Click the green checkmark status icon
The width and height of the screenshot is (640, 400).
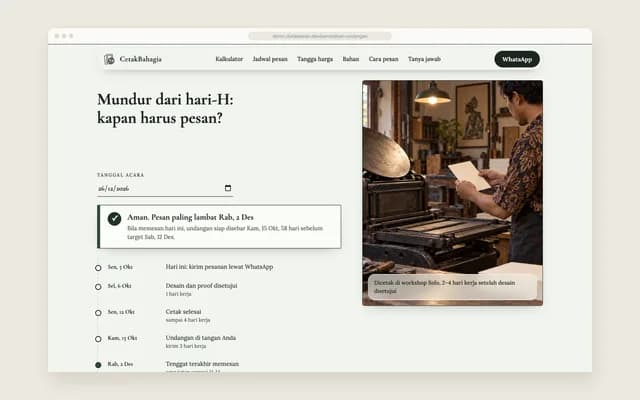tap(114, 219)
